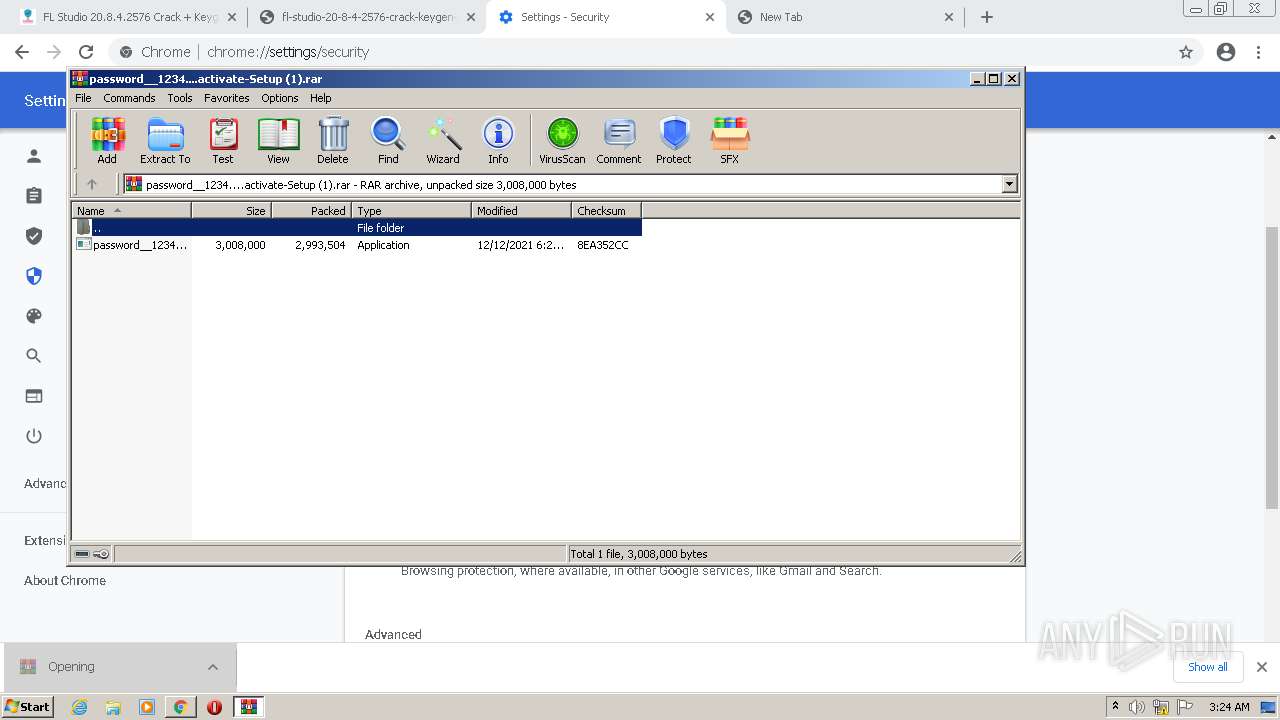Open Find with the magnifier icon
The width and height of the screenshot is (1280, 720).
coord(388,140)
